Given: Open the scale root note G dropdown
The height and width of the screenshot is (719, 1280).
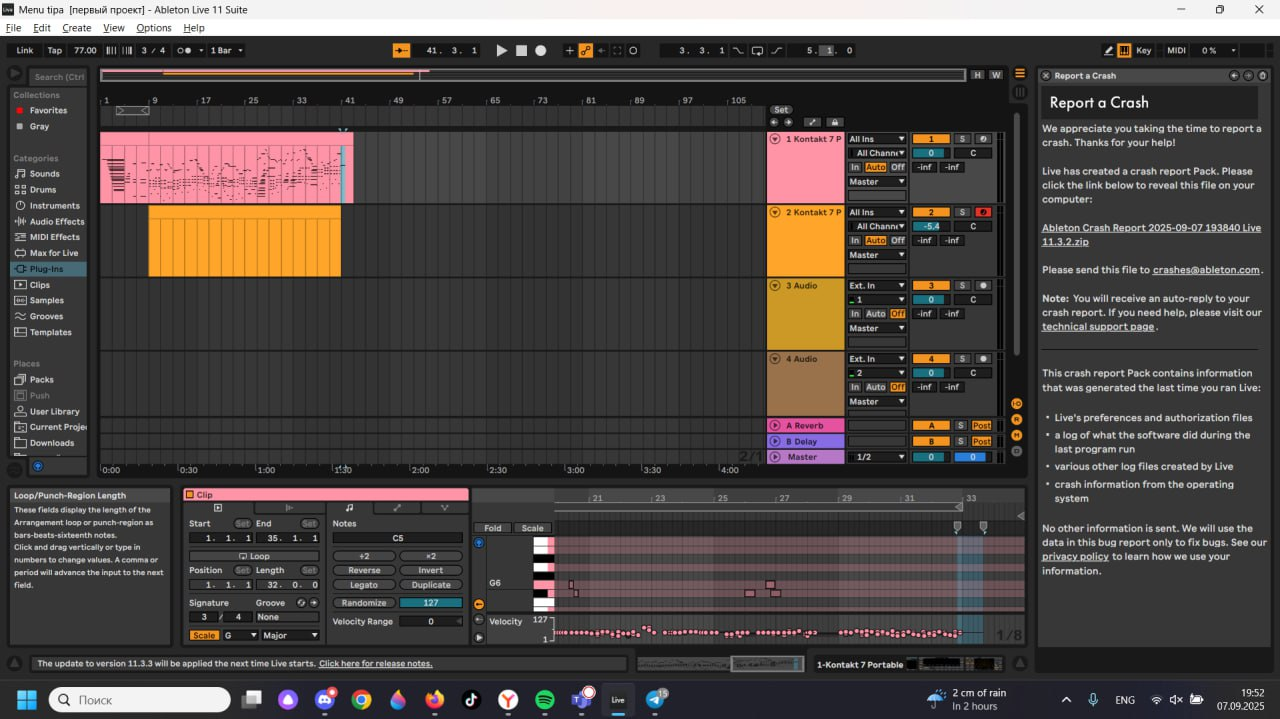Looking at the screenshot, I should click(x=240, y=636).
